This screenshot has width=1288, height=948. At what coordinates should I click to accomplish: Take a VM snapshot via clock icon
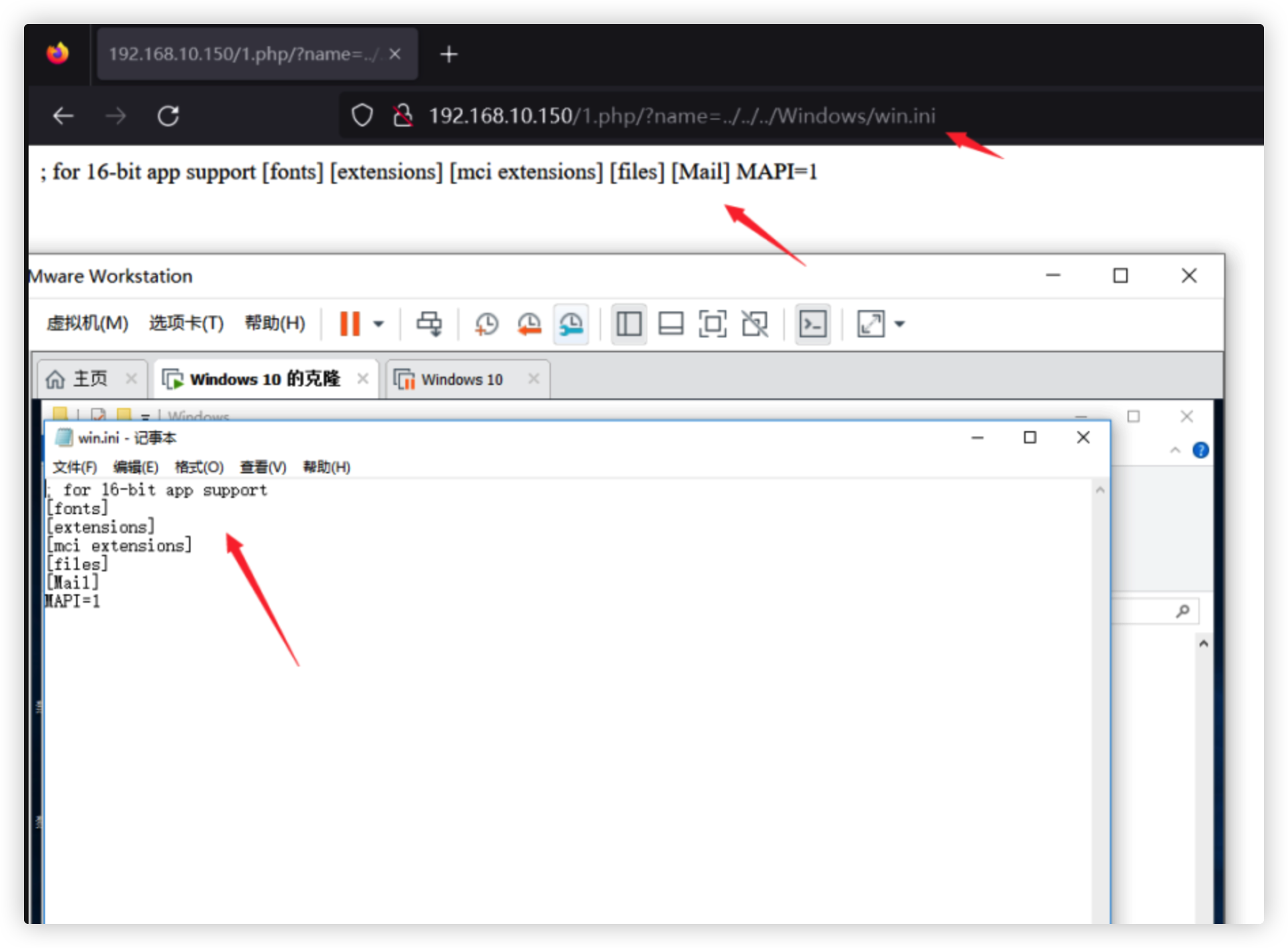[x=486, y=324]
